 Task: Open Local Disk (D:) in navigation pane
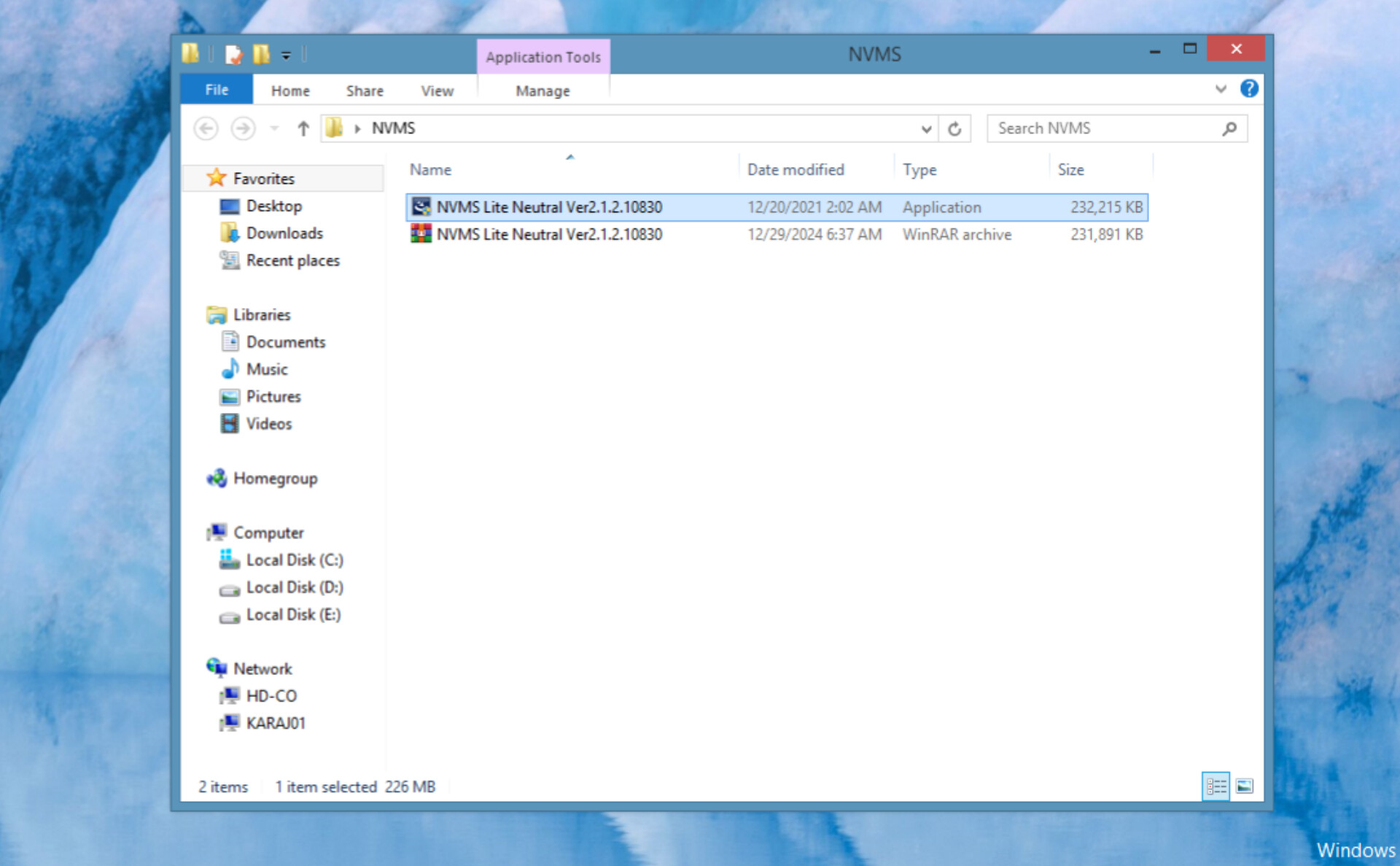click(x=294, y=587)
